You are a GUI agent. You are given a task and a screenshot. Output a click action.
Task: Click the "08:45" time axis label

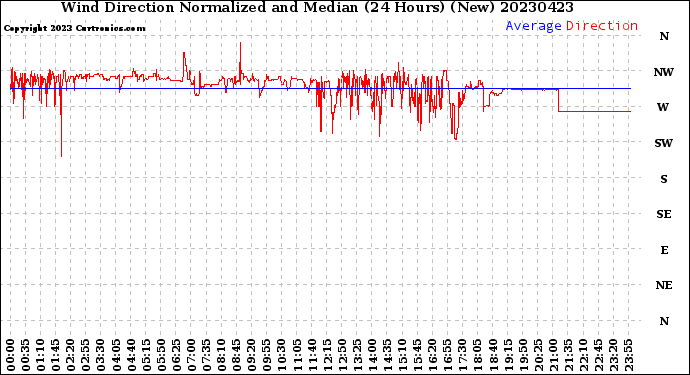point(236,355)
